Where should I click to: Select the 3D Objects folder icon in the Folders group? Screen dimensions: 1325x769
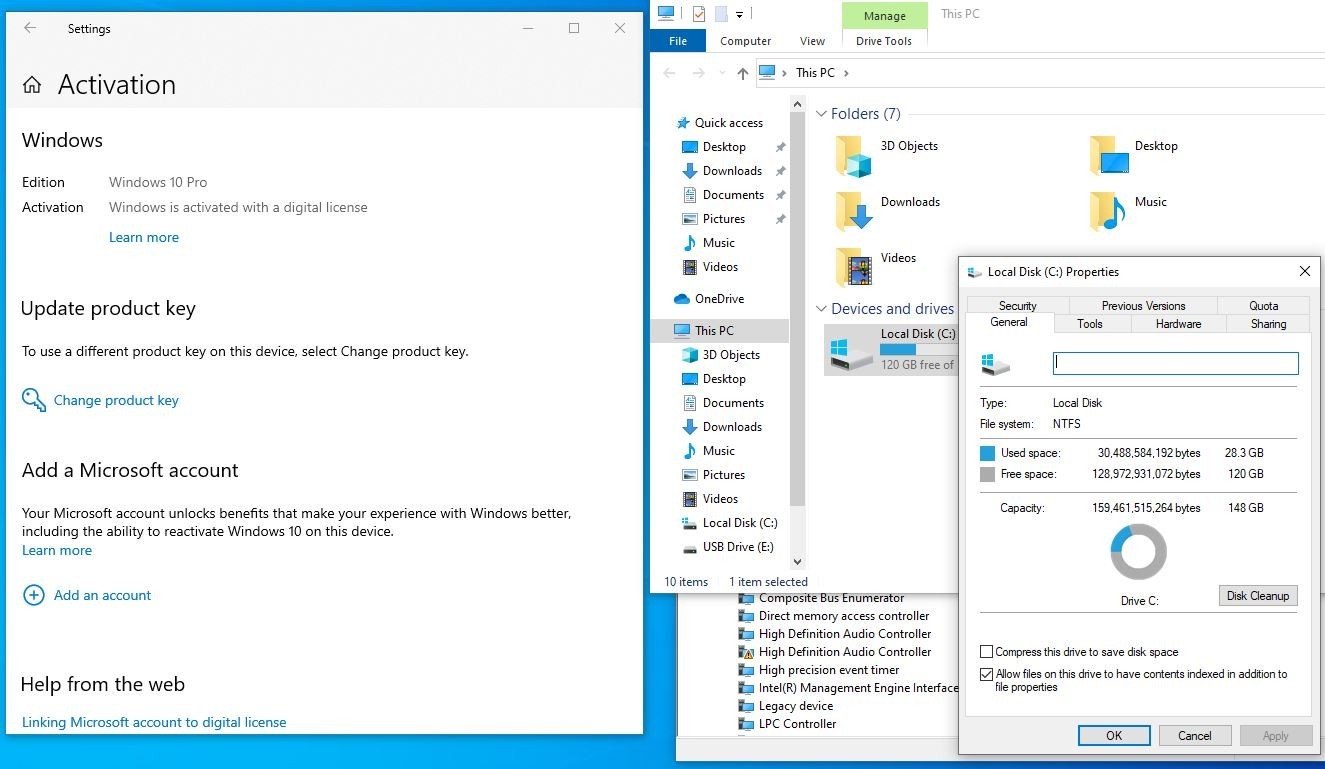(853, 156)
